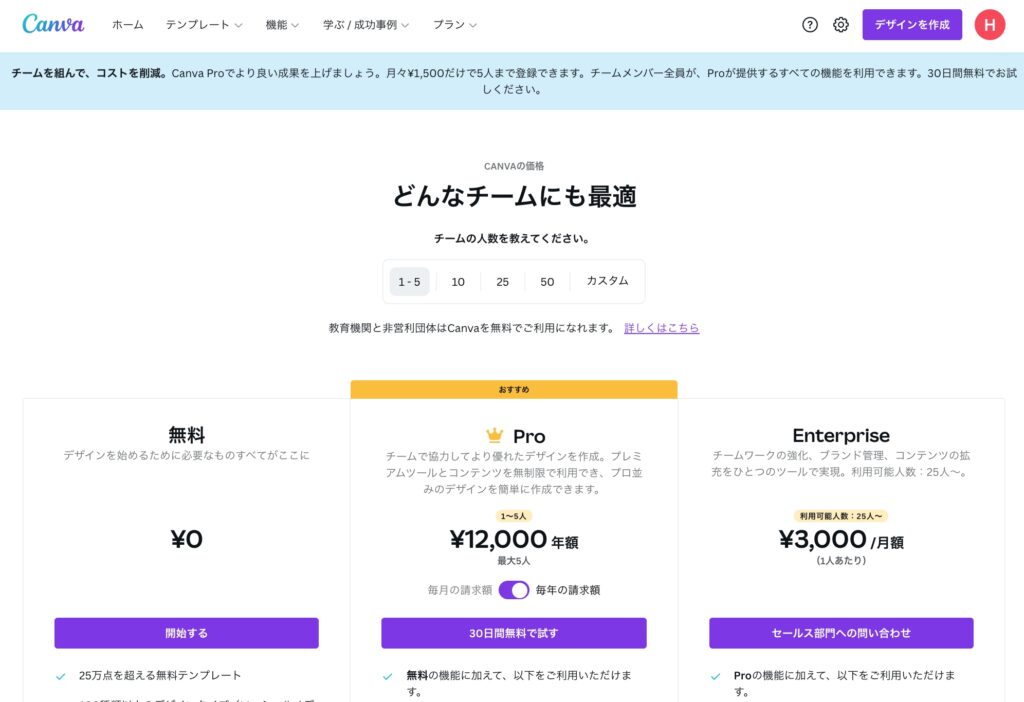Click the 1〜5人 badge in Pro card
1024x702 pixels.
(513, 516)
